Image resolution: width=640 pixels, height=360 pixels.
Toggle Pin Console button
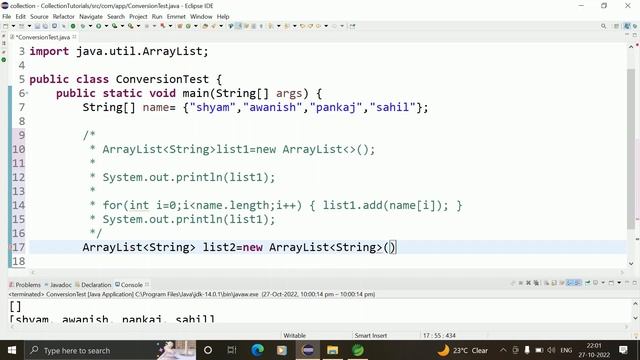click(587, 283)
